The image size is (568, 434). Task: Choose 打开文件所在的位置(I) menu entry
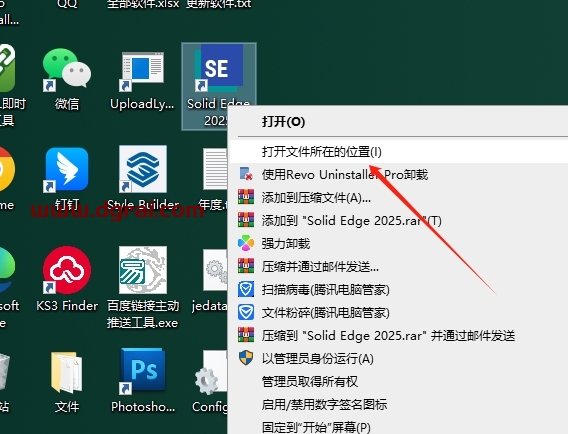[399, 151]
